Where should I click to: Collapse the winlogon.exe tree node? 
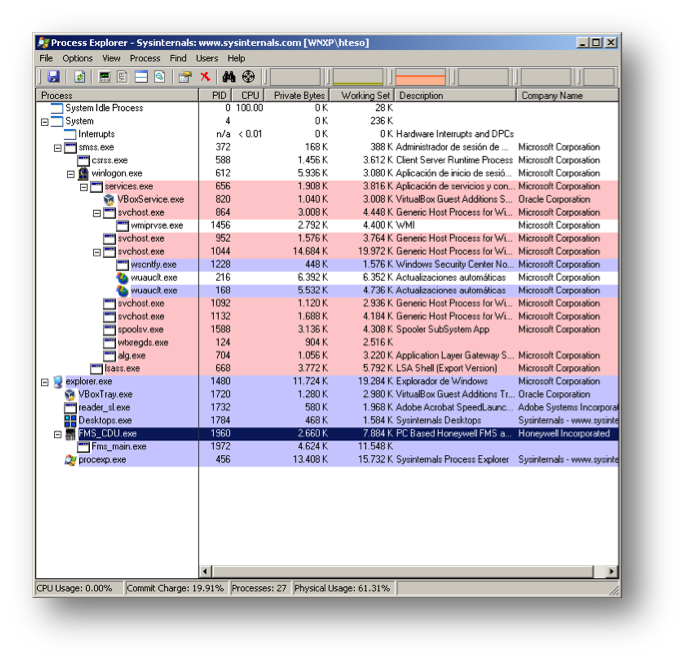(71, 174)
